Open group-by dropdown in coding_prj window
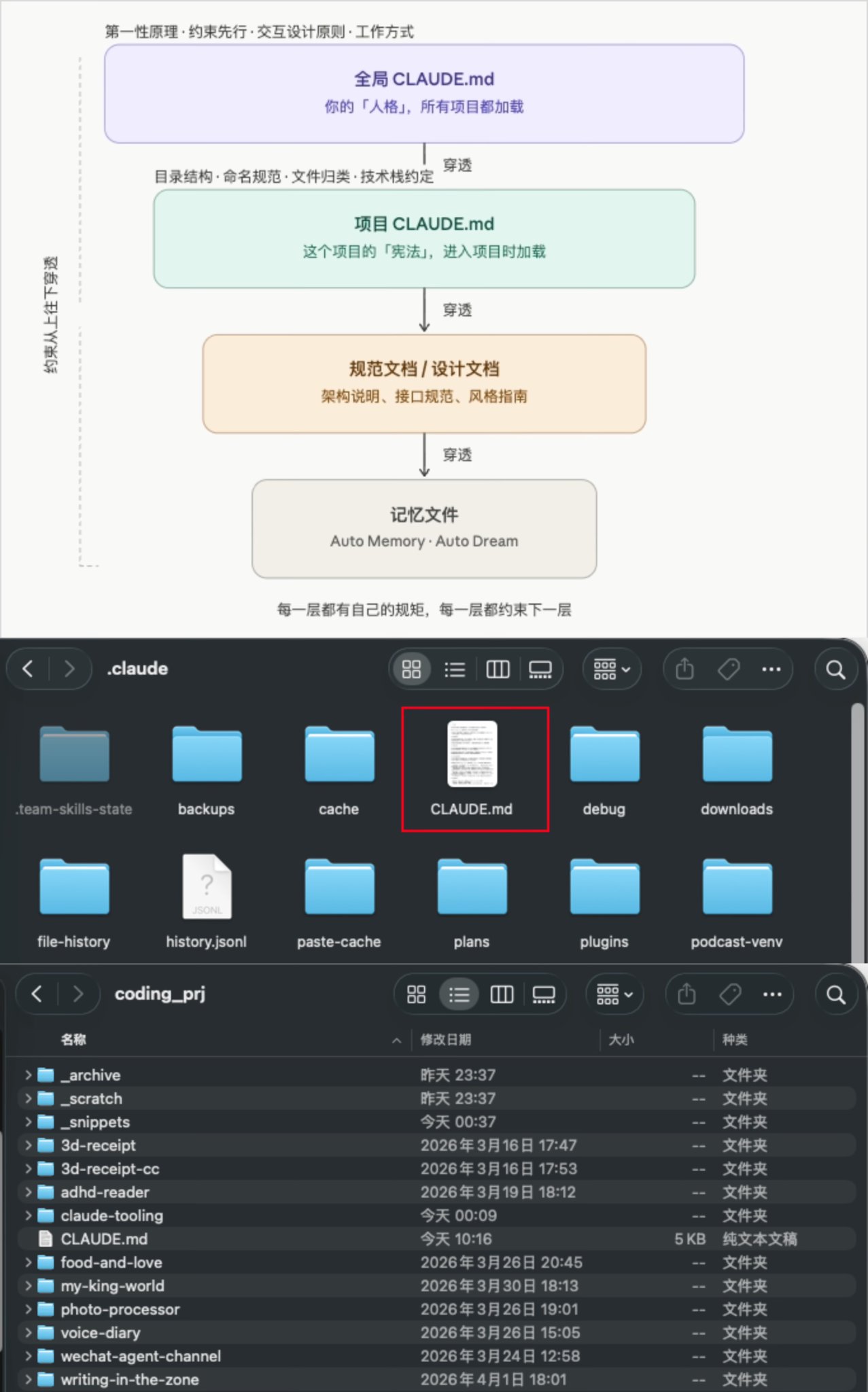Image resolution: width=868 pixels, height=1392 pixels. tap(614, 995)
